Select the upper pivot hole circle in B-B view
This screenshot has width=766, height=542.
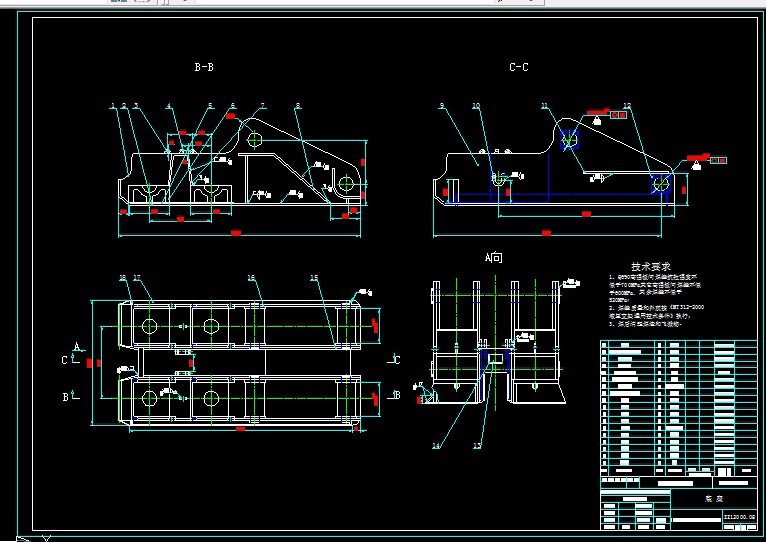(255, 140)
